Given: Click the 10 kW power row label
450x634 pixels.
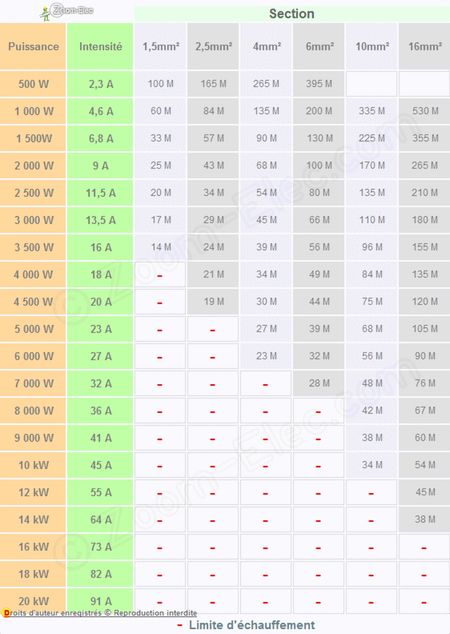Looking at the screenshot, I should [33, 465].
